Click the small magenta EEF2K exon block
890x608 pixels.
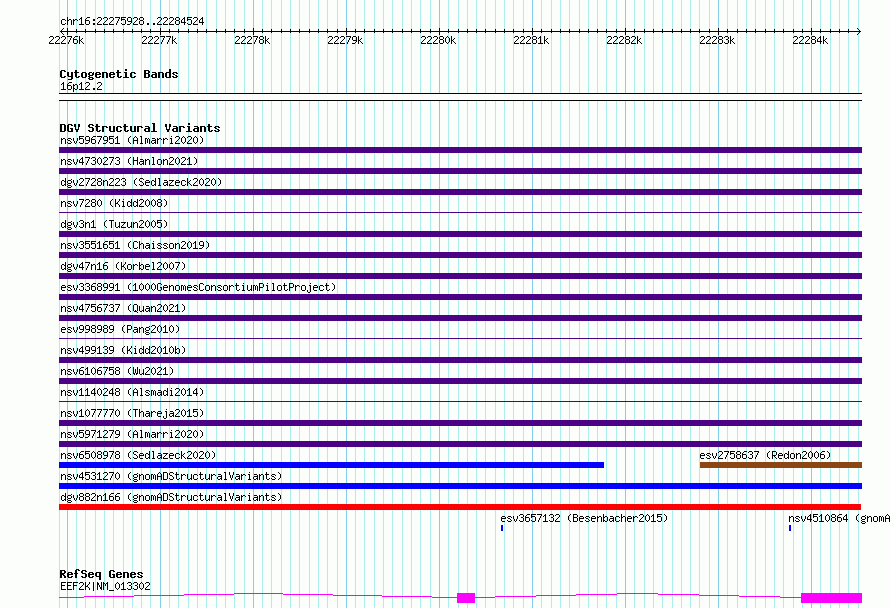(466, 598)
